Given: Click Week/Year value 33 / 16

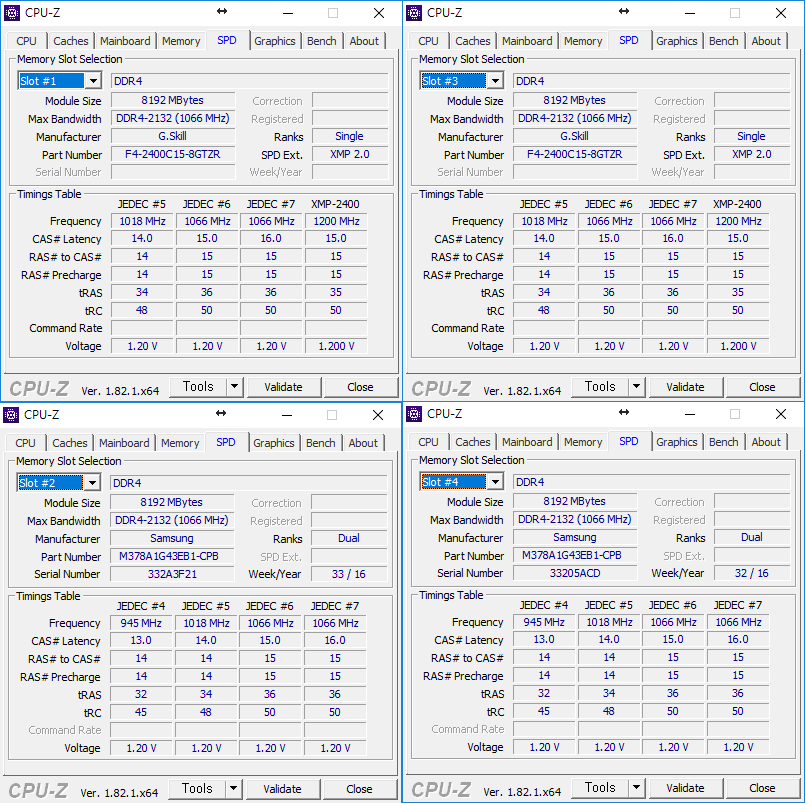Looking at the screenshot, I should [349, 574].
